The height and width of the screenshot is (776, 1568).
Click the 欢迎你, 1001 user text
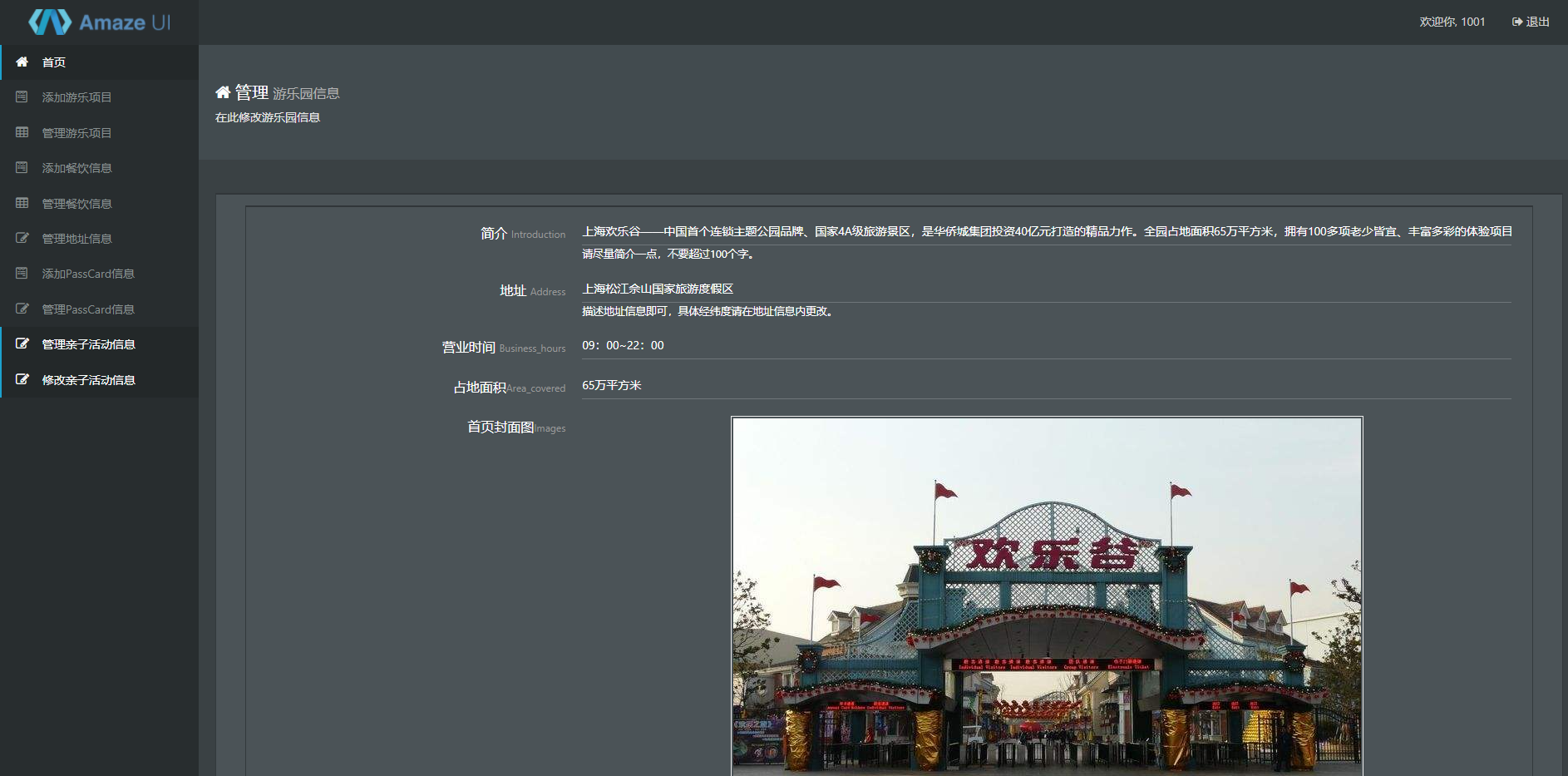[1452, 22]
